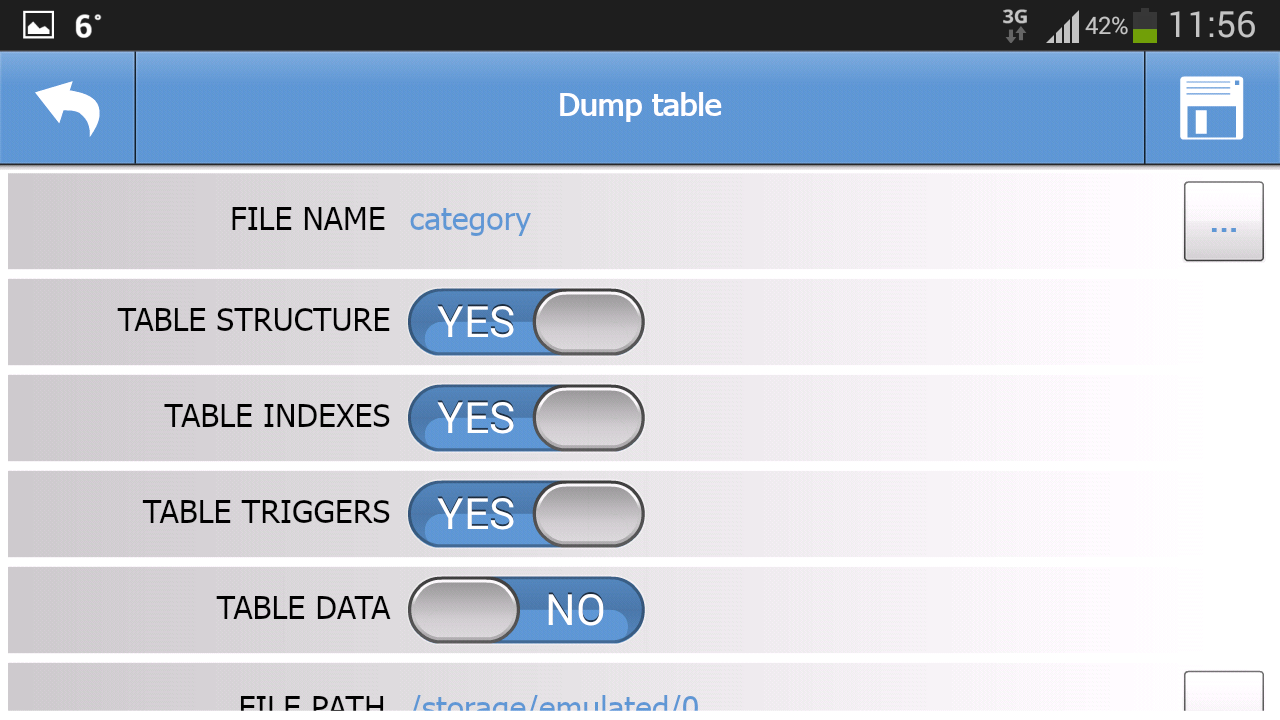The height and width of the screenshot is (720, 1280).
Task: Tap the 3G data indicator
Action: 1016,23
